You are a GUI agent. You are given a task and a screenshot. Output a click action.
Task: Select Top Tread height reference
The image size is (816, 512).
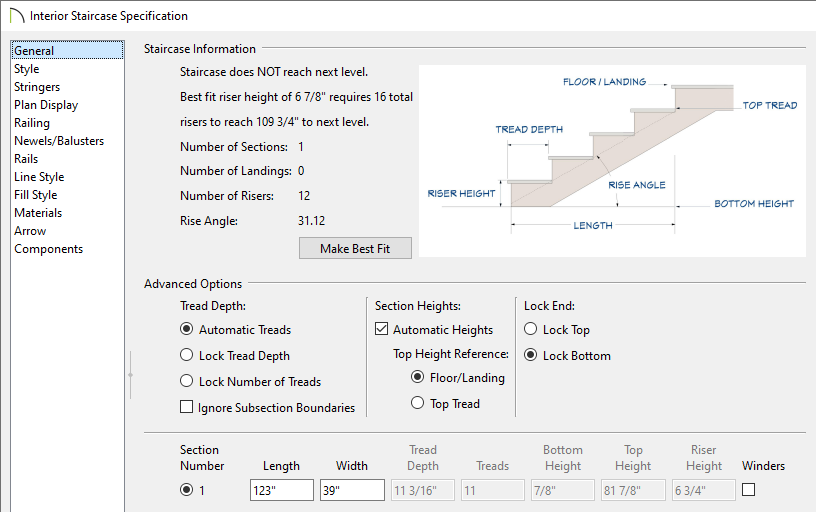tap(417, 403)
